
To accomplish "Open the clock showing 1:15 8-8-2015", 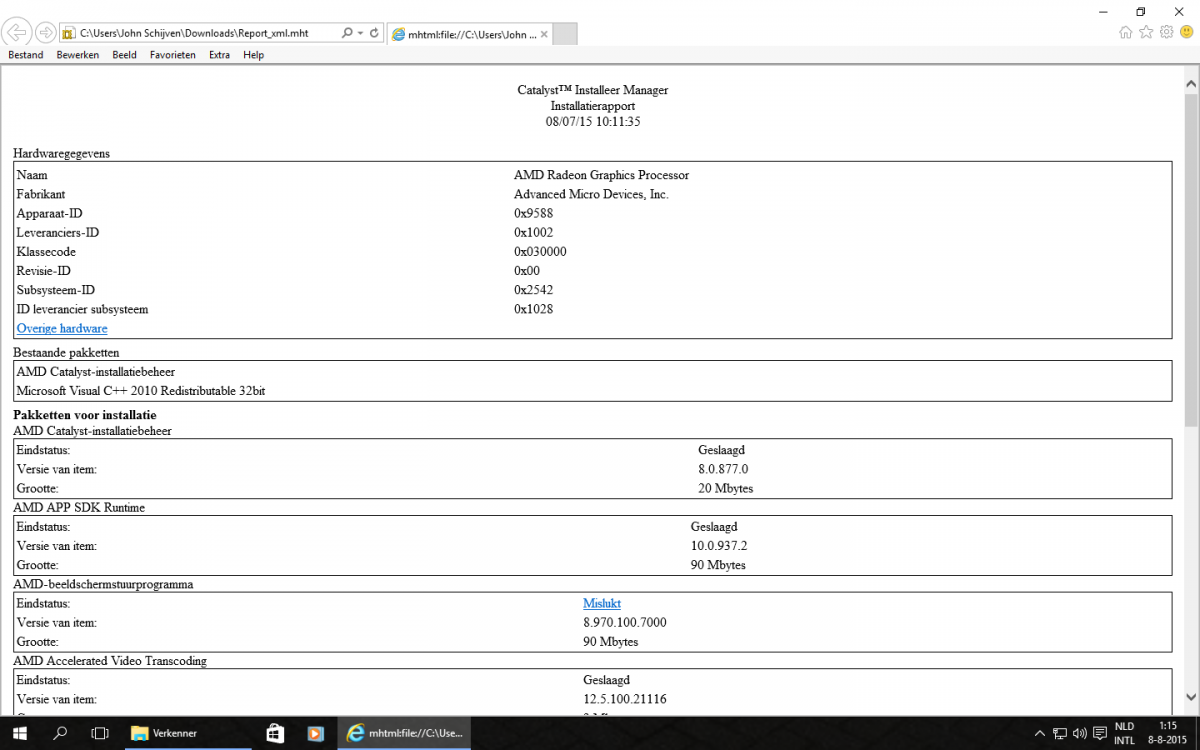I will tap(1167, 733).
